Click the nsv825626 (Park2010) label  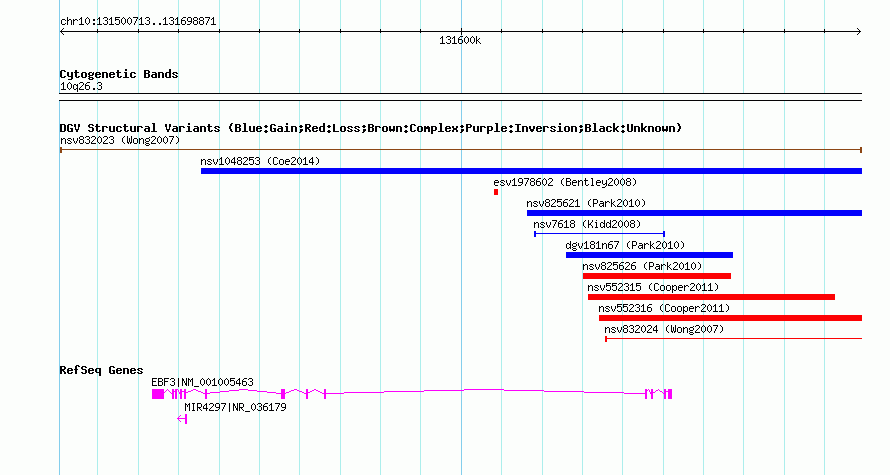(642, 266)
